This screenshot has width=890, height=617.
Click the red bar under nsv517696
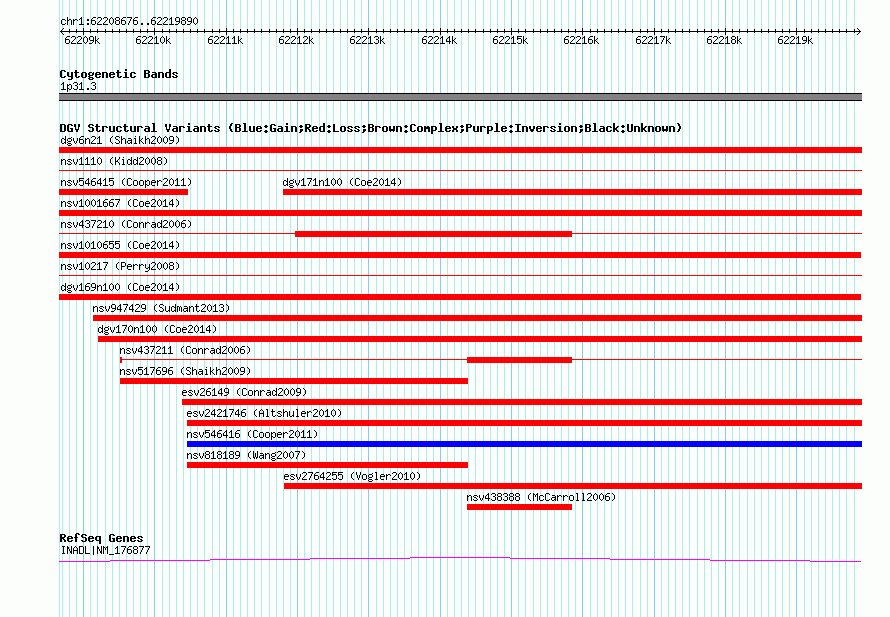pyautogui.click(x=294, y=381)
